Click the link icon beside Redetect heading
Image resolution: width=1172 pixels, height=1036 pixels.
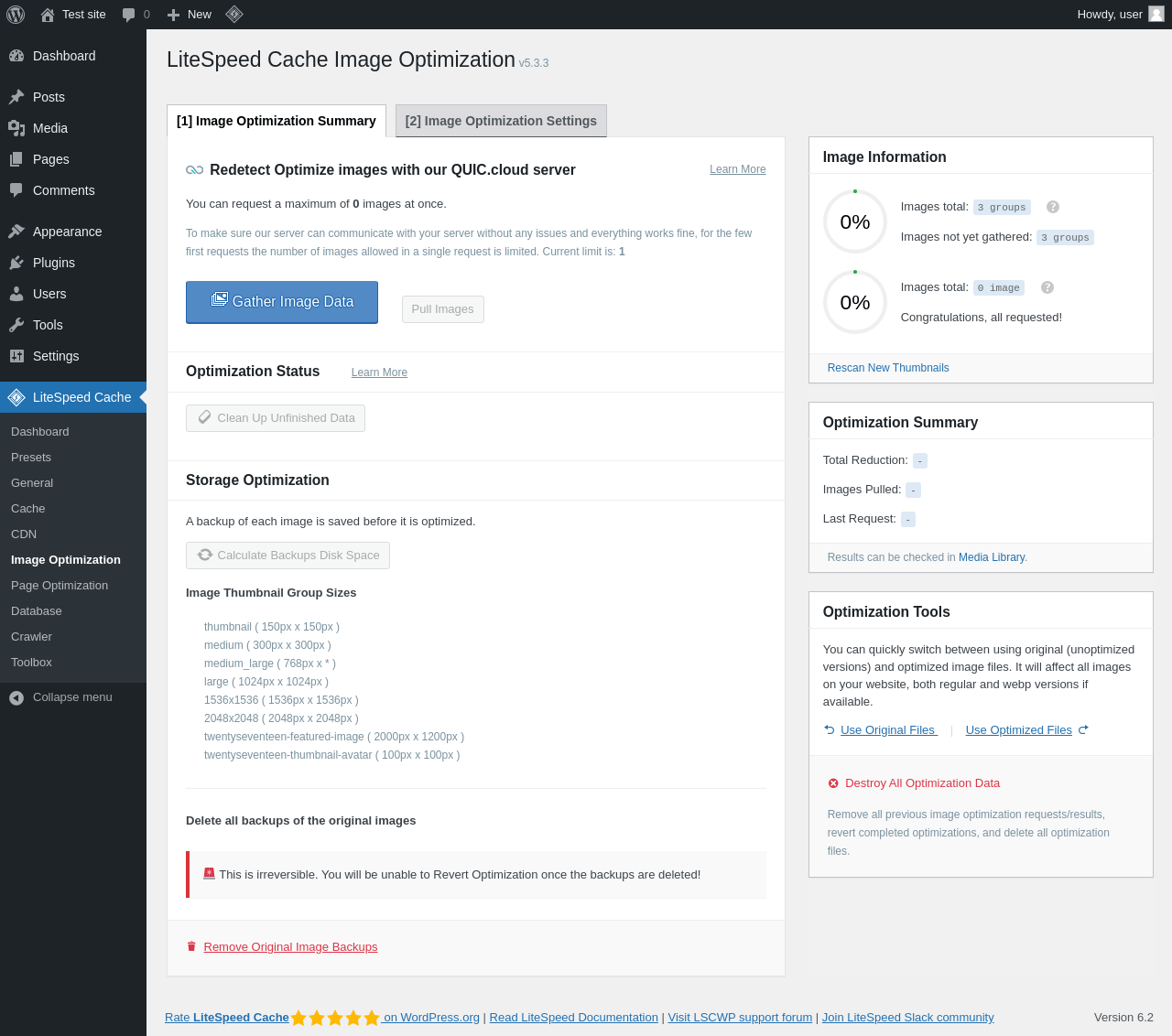[194, 169]
